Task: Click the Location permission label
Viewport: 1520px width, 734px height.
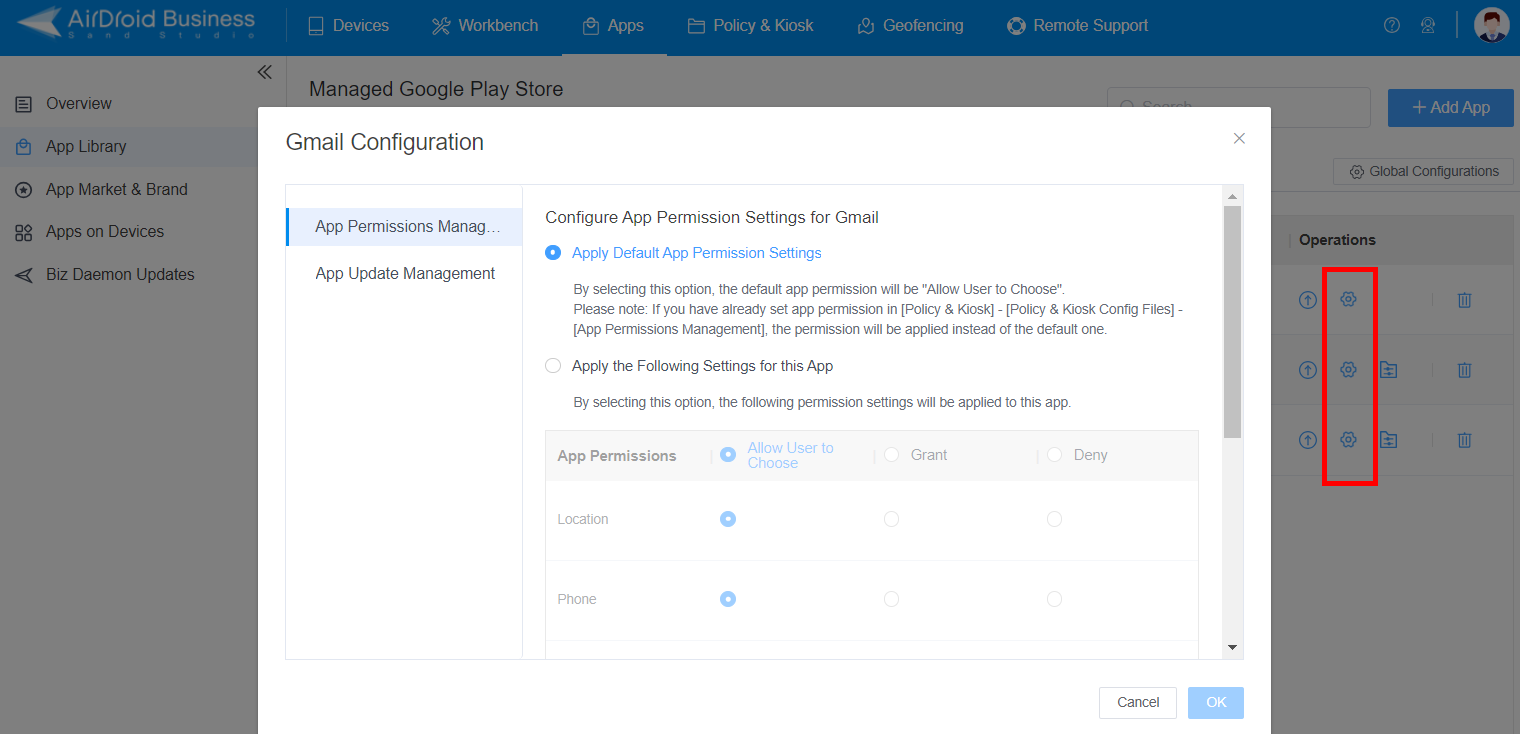Action: [583, 519]
